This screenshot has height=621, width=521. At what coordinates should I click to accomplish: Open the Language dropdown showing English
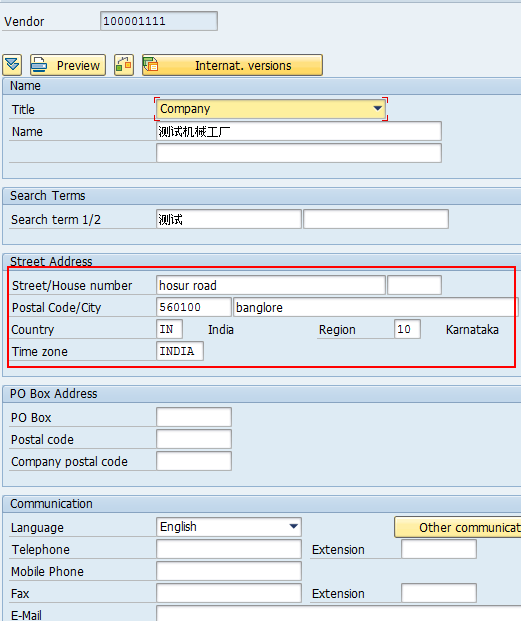tap(229, 527)
